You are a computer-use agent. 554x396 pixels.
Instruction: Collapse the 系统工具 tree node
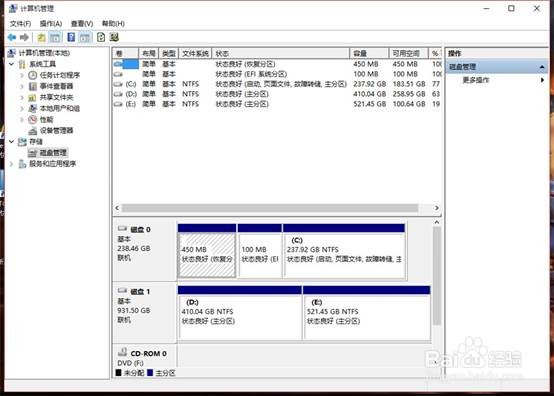(12, 64)
